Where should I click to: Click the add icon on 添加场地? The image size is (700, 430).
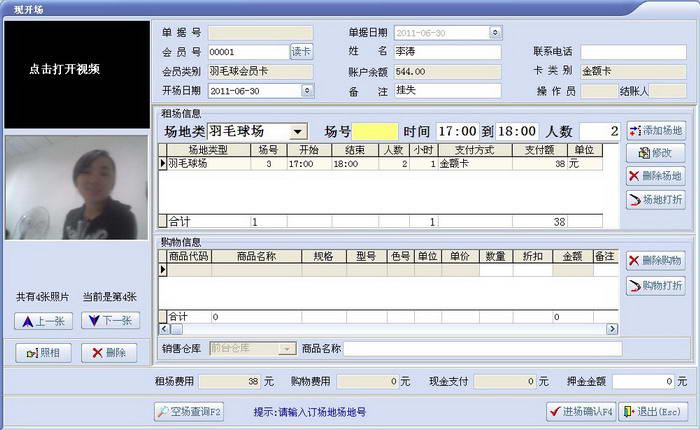[x=635, y=131]
